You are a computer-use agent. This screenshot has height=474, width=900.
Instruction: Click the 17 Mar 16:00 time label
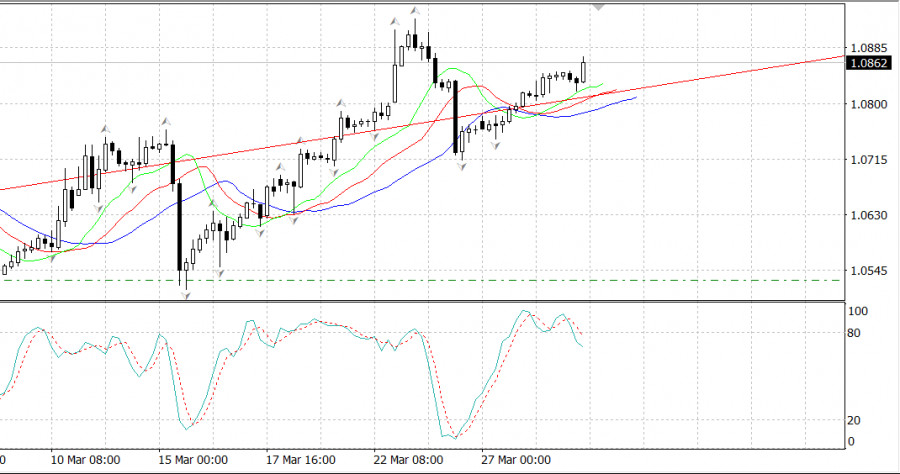[301, 460]
